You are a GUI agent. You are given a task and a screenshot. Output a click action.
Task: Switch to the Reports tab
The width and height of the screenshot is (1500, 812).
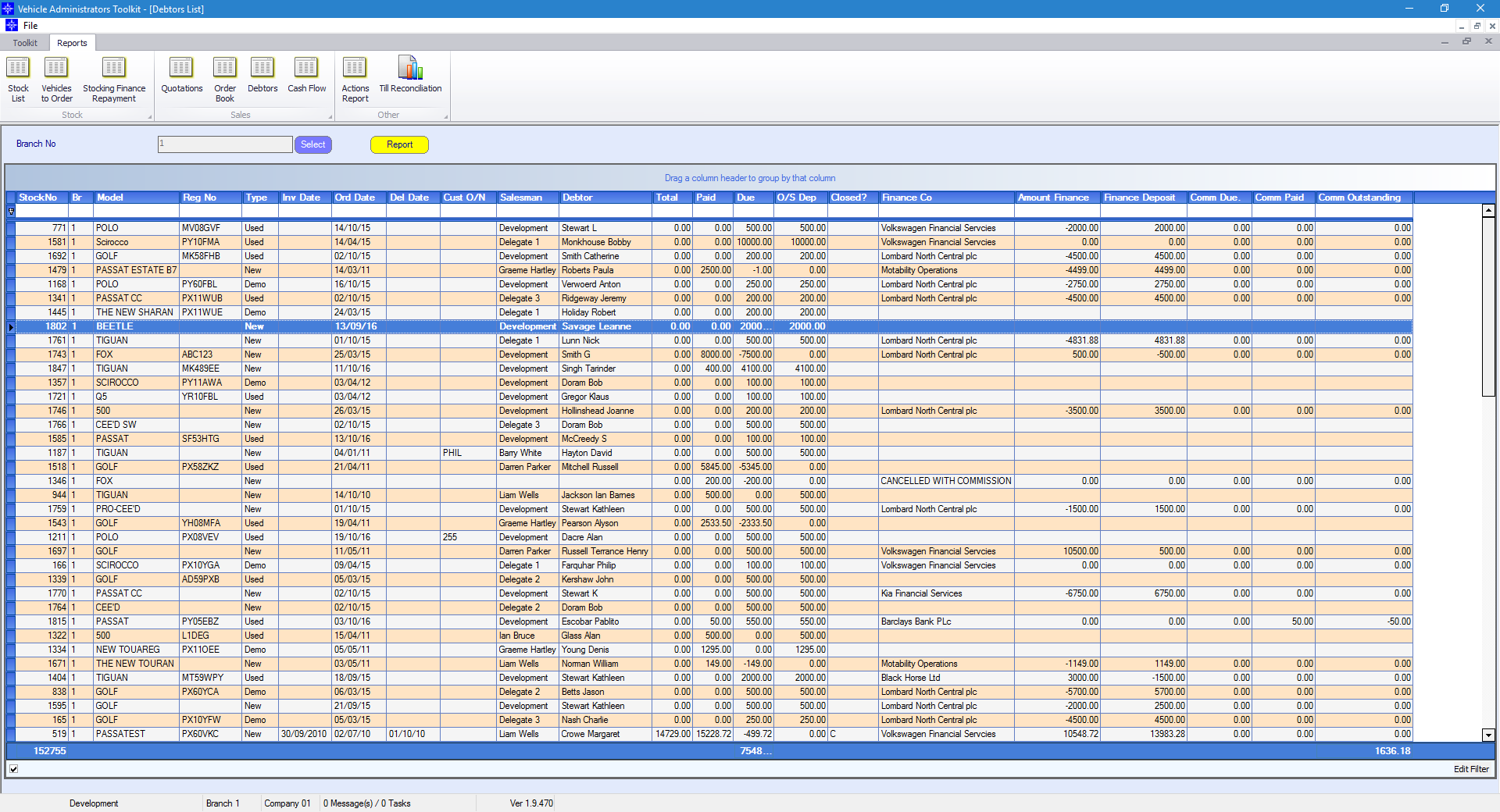(72, 43)
